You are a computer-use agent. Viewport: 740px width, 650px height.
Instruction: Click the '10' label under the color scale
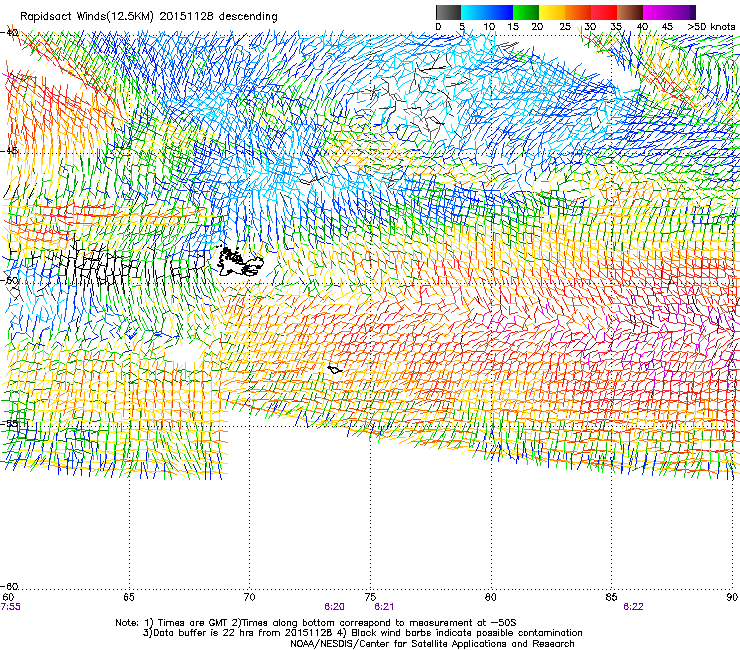pyautogui.click(x=489, y=27)
